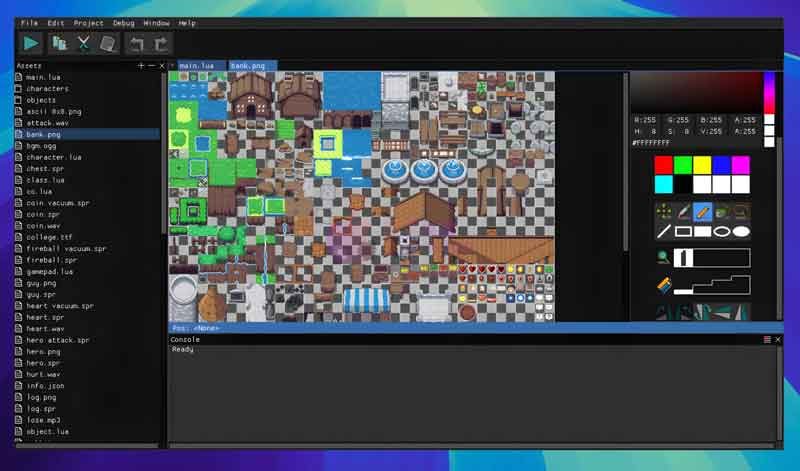Redo the action via toolbar arrow
Screen dimensions: 800x471
161,44
